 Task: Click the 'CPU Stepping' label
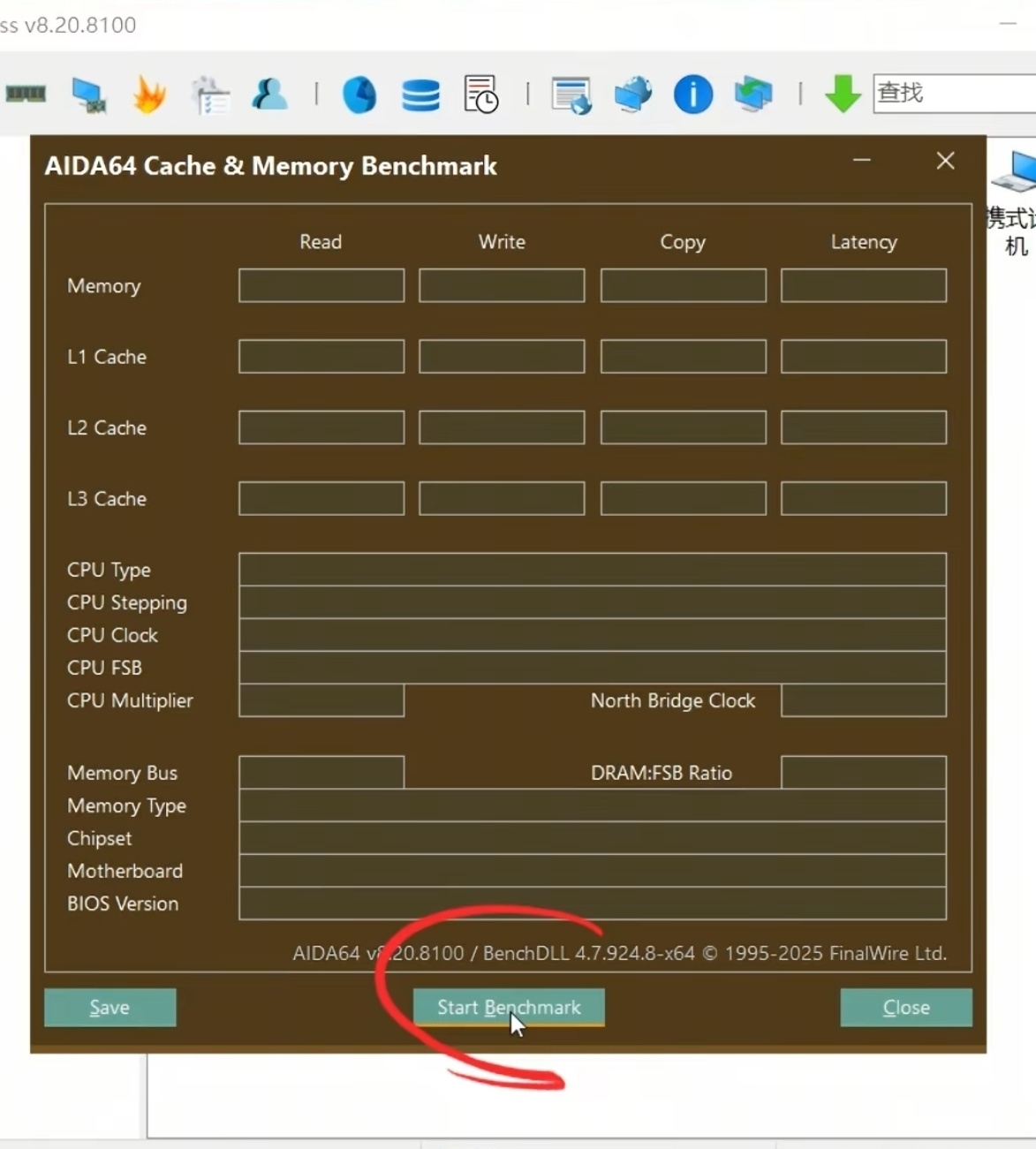[127, 603]
